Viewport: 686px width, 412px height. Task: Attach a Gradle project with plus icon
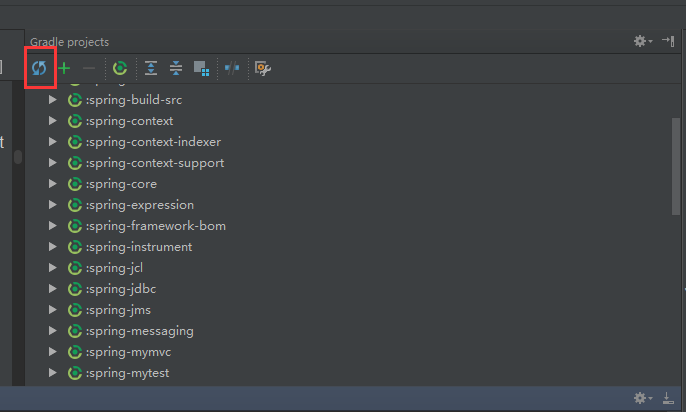pyautogui.click(x=64, y=68)
